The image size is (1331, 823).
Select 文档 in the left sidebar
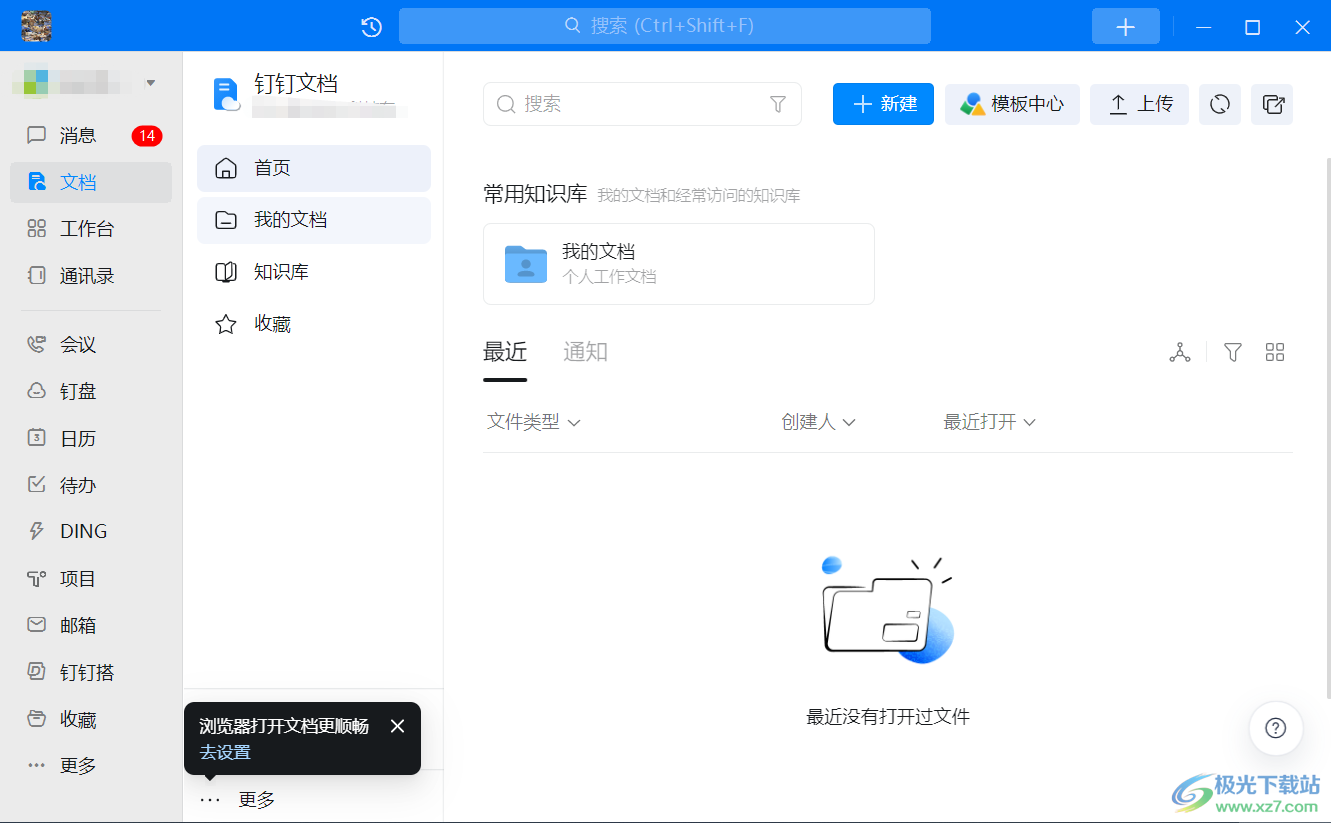[91, 182]
